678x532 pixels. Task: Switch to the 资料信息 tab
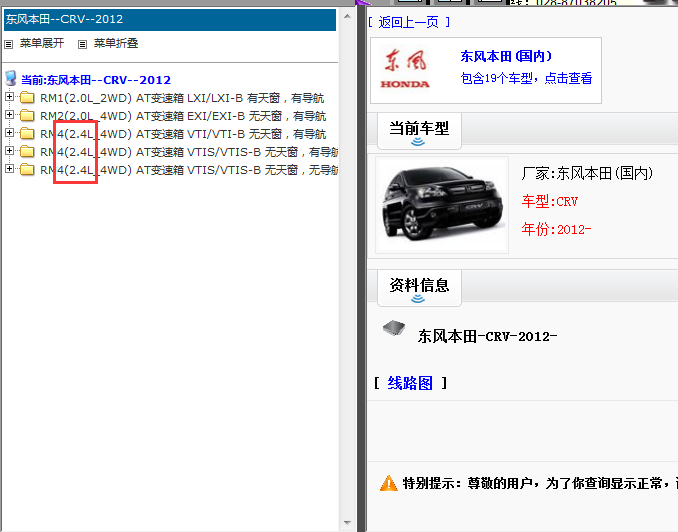419,288
